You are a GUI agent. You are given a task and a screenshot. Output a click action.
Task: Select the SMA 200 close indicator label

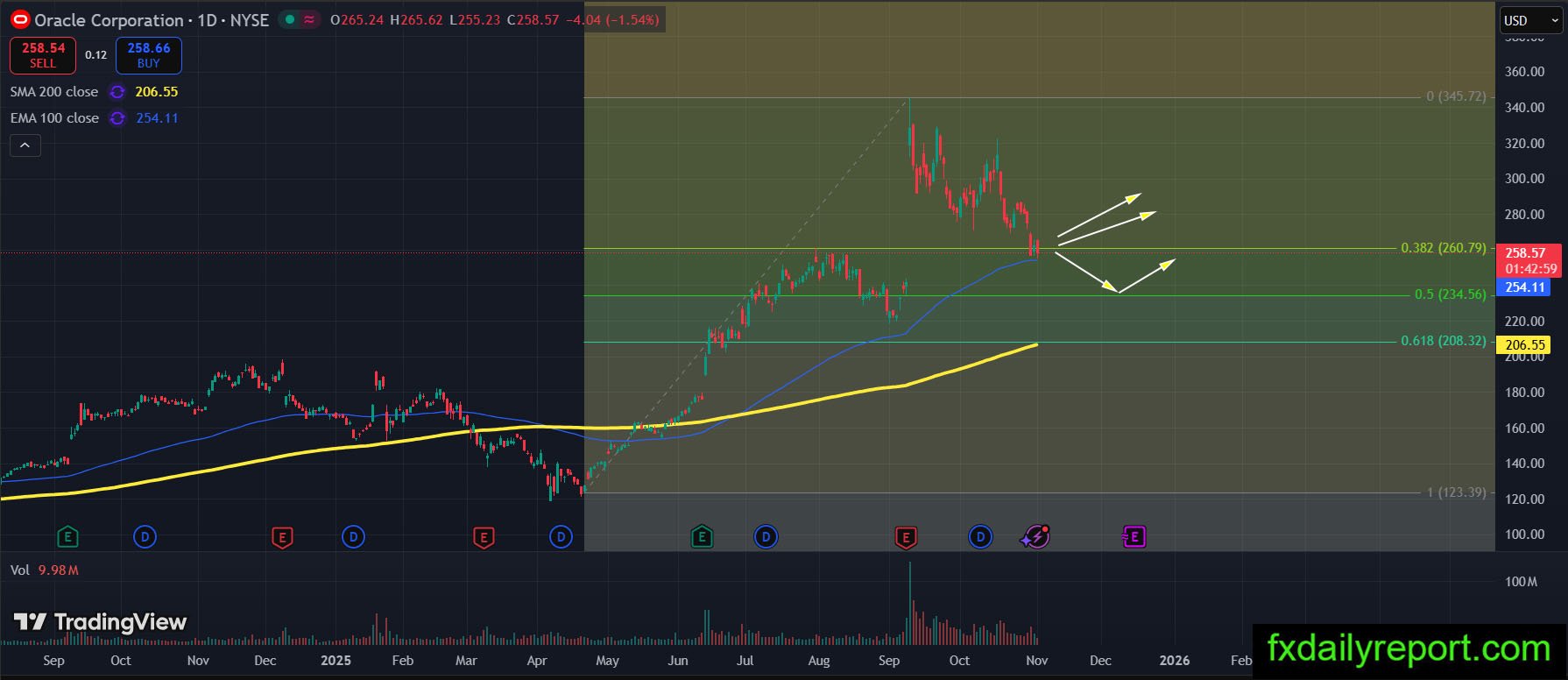[x=54, y=92]
